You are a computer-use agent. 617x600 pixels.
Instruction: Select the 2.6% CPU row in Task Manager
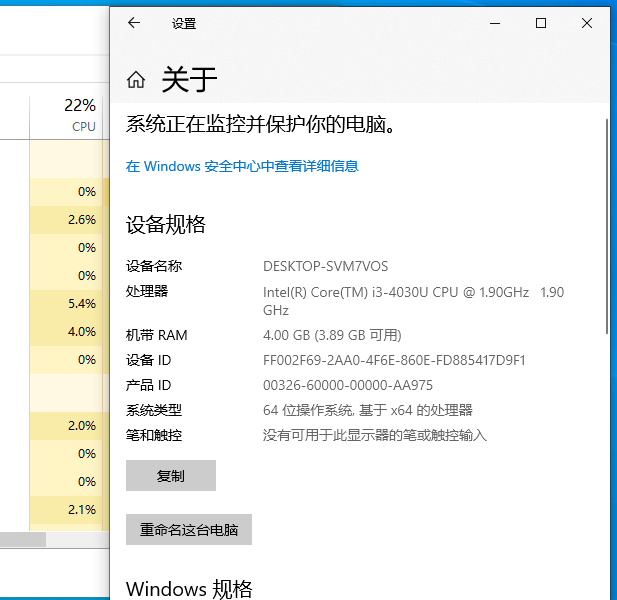[66, 220]
